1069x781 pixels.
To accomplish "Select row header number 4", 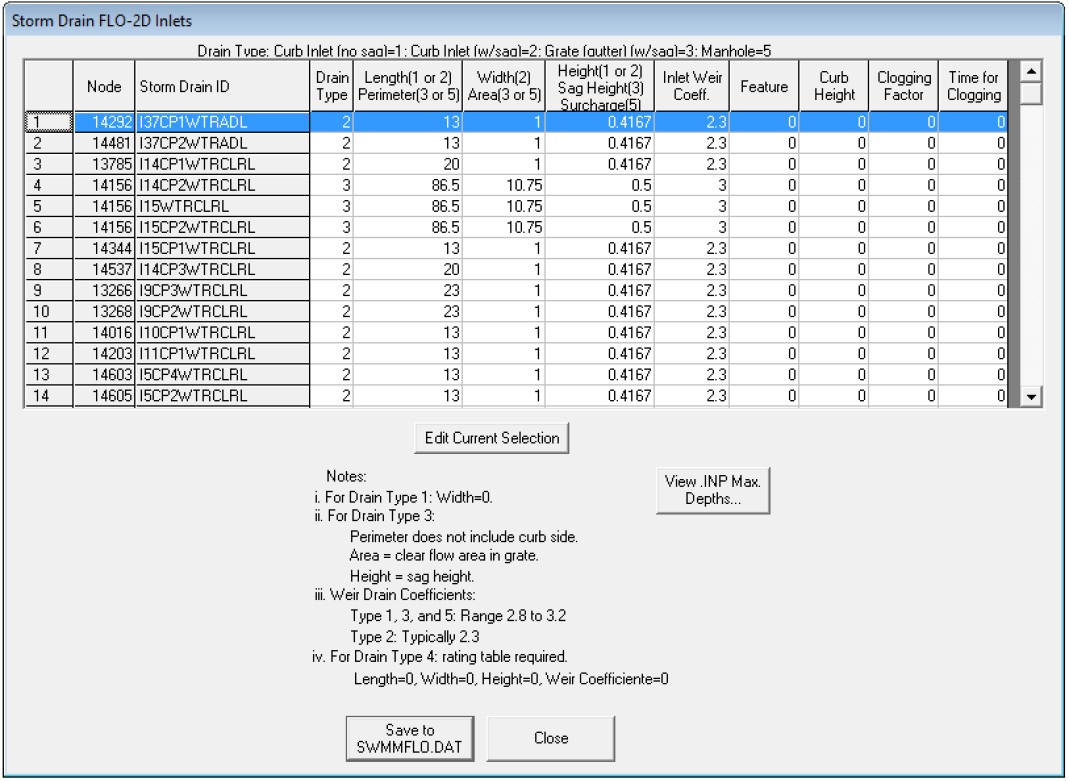I will click(x=48, y=185).
